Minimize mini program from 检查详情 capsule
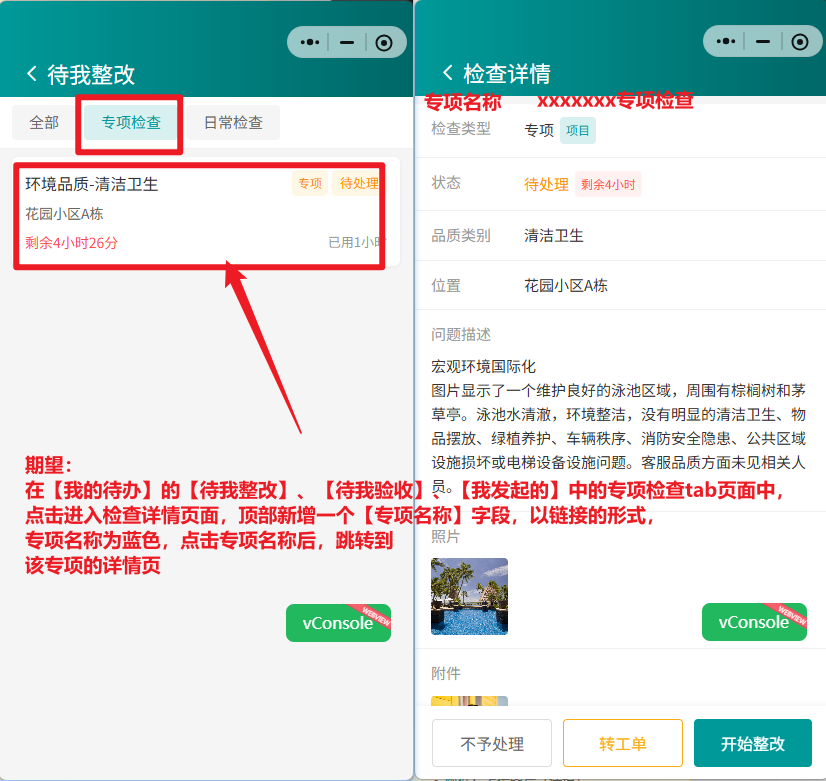The width and height of the screenshot is (826, 781). pos(763,41)
